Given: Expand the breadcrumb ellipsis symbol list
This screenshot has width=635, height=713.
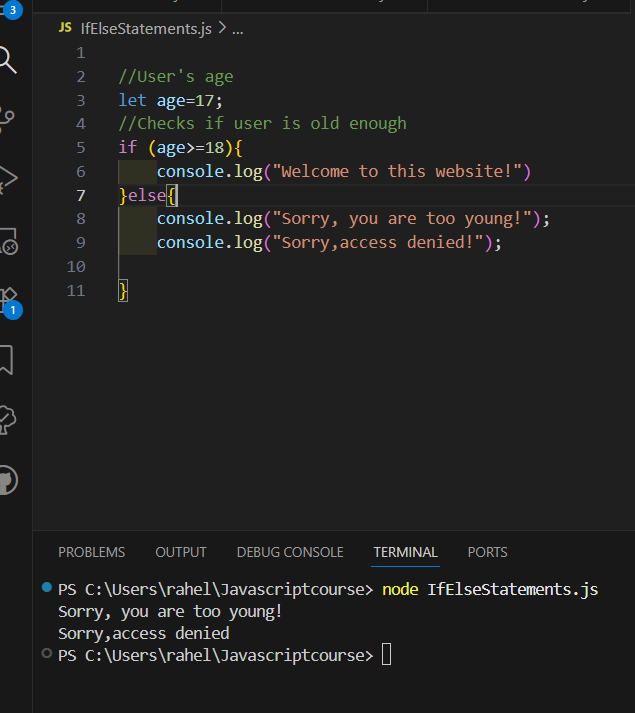Looking at the screenshot, I should (x=238, y=29).
